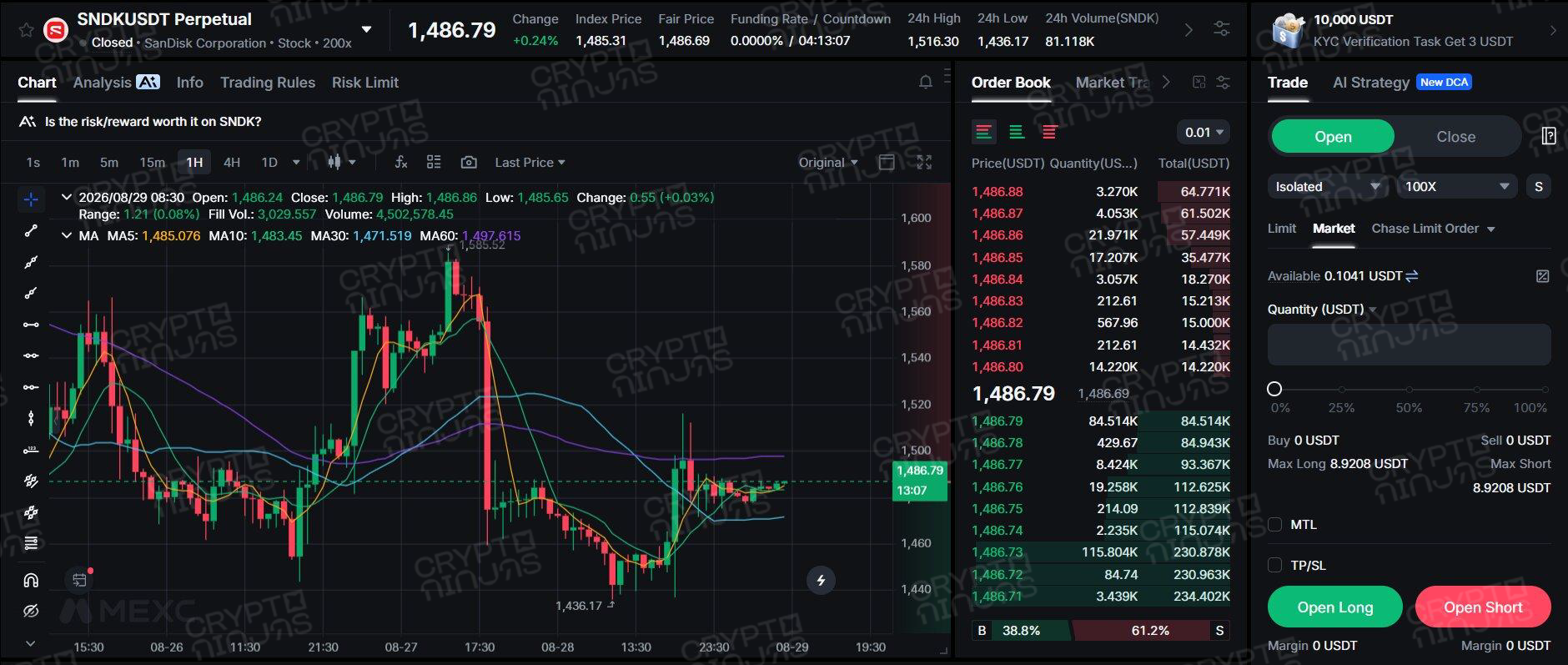
Task: Open the Last Price dropdown
Action: [x=530, y=162]
